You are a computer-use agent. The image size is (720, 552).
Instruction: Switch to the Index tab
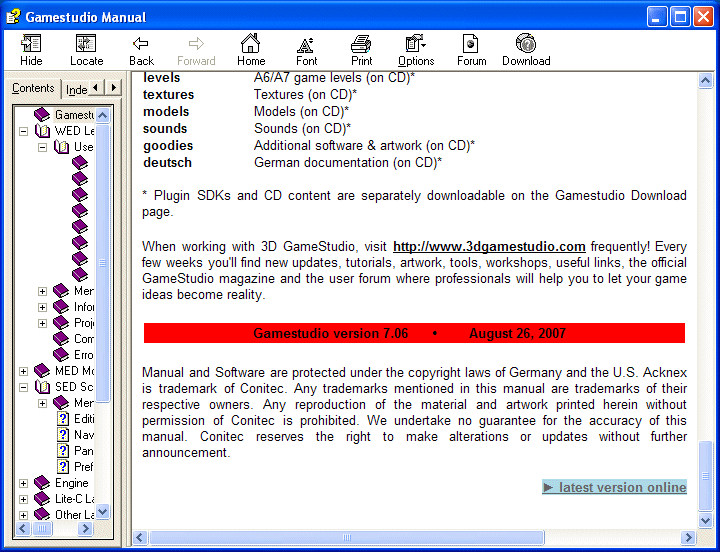pos(76,89)
